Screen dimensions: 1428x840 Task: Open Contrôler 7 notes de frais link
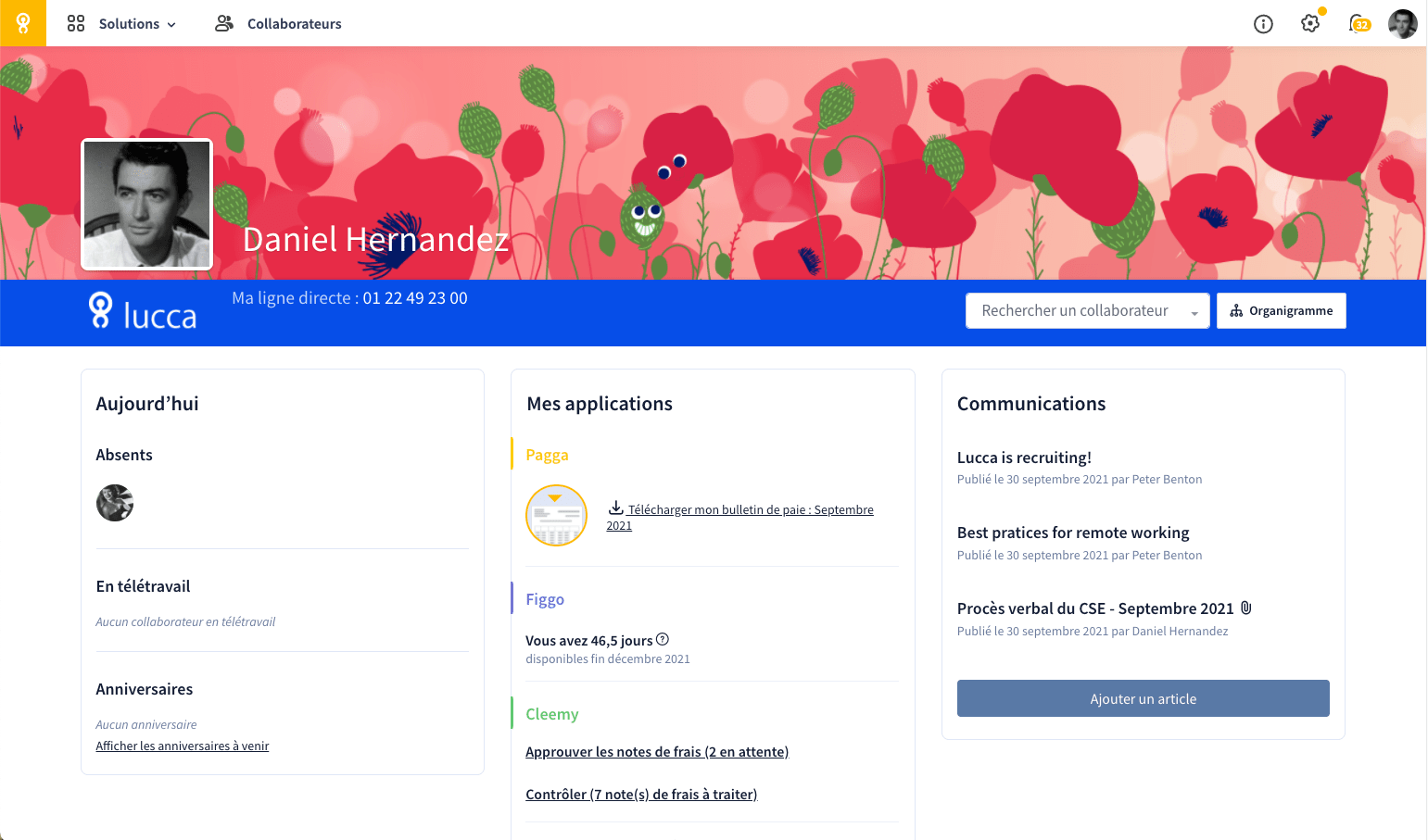pos(641,795)
